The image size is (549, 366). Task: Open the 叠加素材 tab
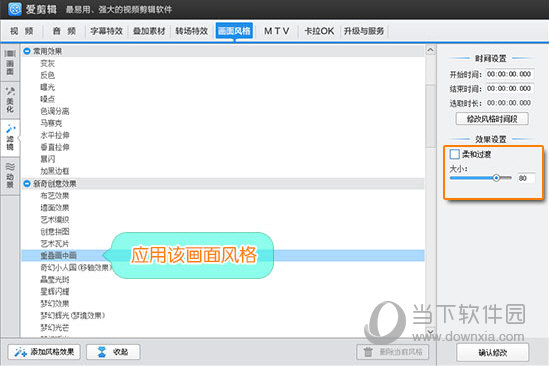coord(149,31)
